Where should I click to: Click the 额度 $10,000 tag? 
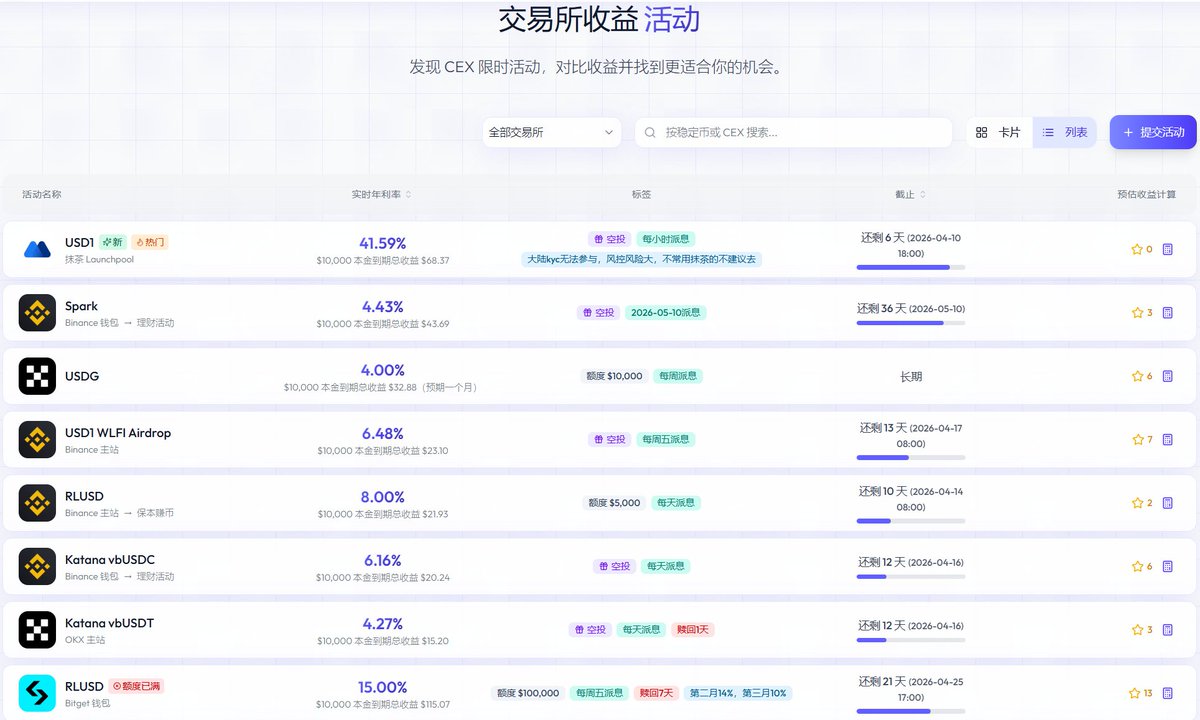(x=614, y=376)
